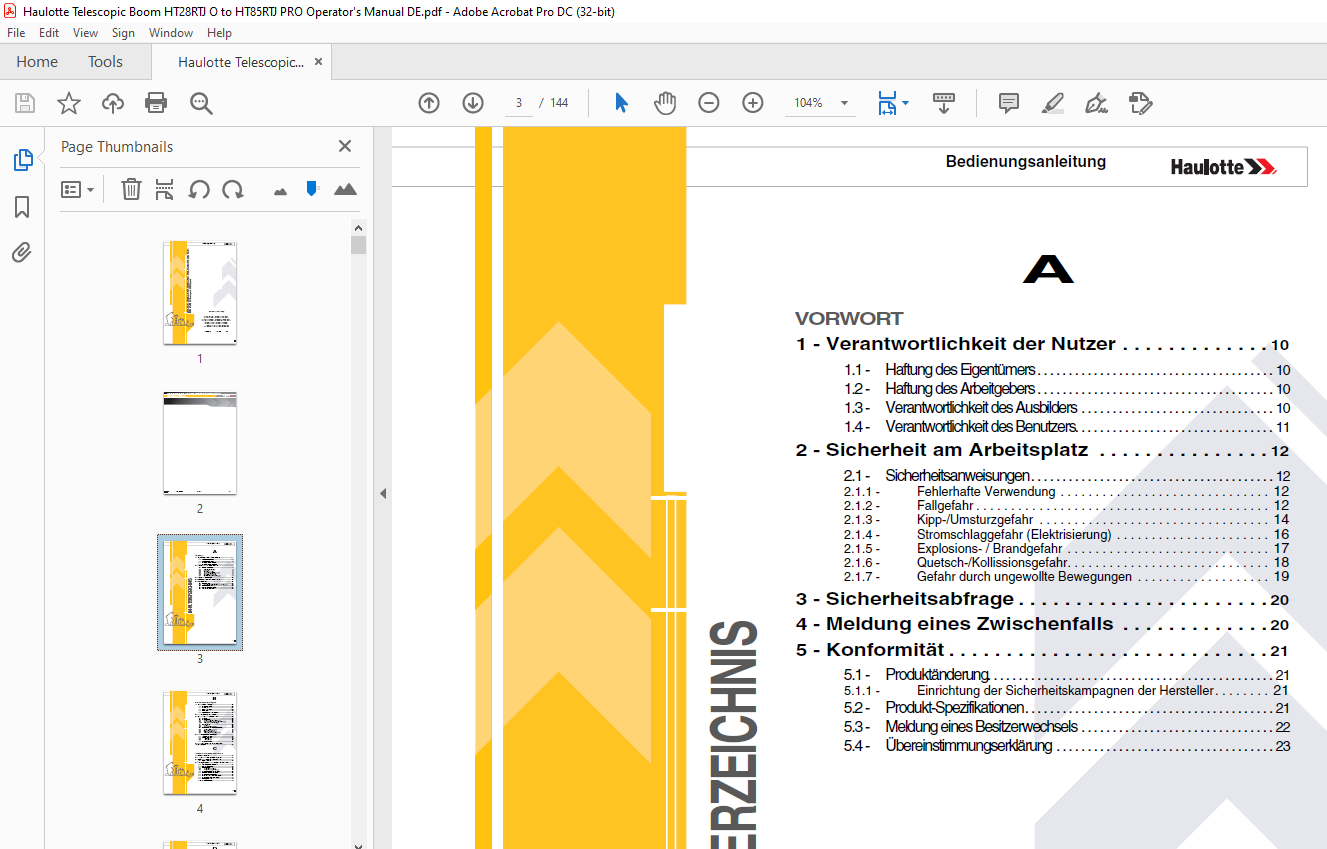1327x849 pixels.
Task: Select page 4 thumbnail
Action: (200, 743)
